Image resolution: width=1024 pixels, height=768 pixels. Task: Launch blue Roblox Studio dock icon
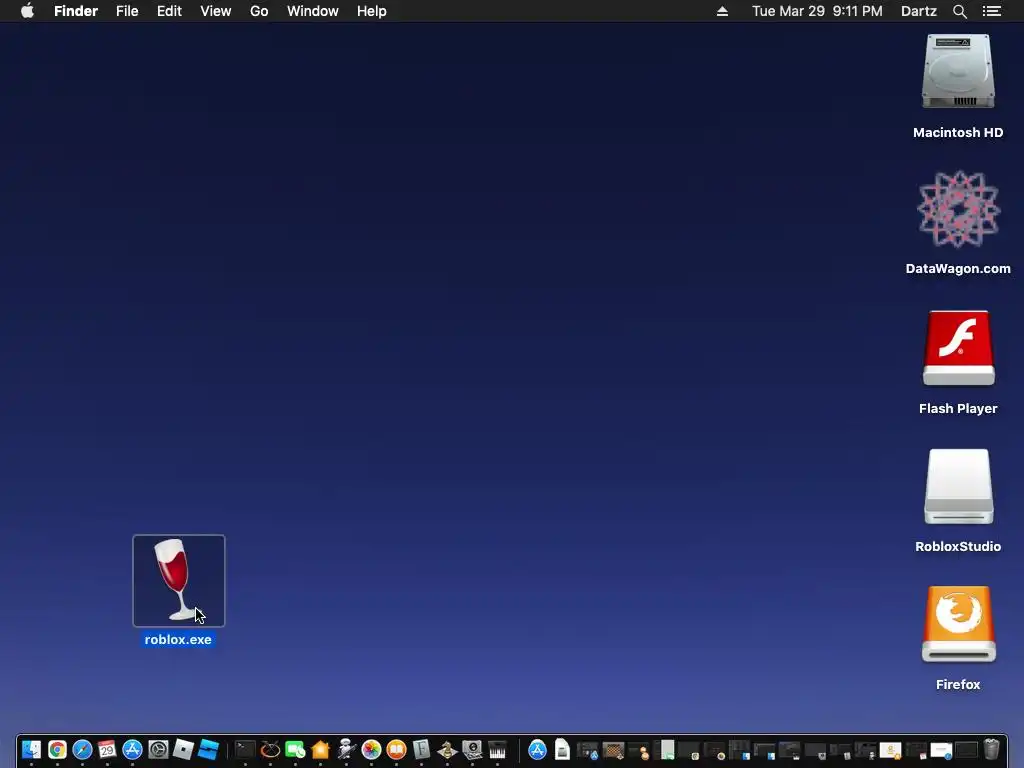click(x=208, y=749)
